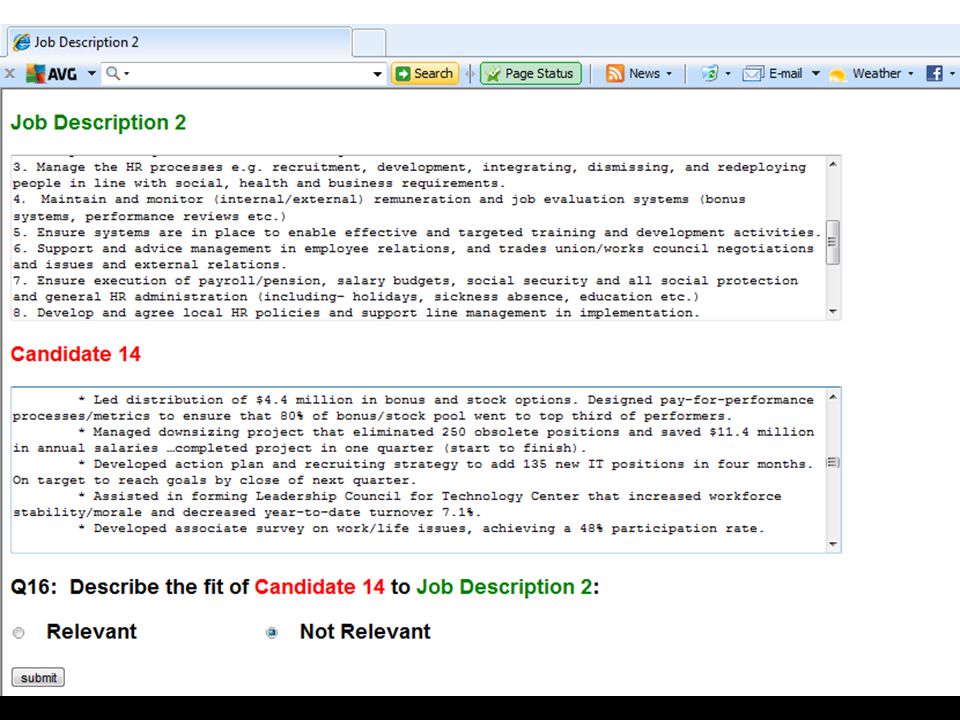
Task: Click the Page Status button
Action: point(531,73)
